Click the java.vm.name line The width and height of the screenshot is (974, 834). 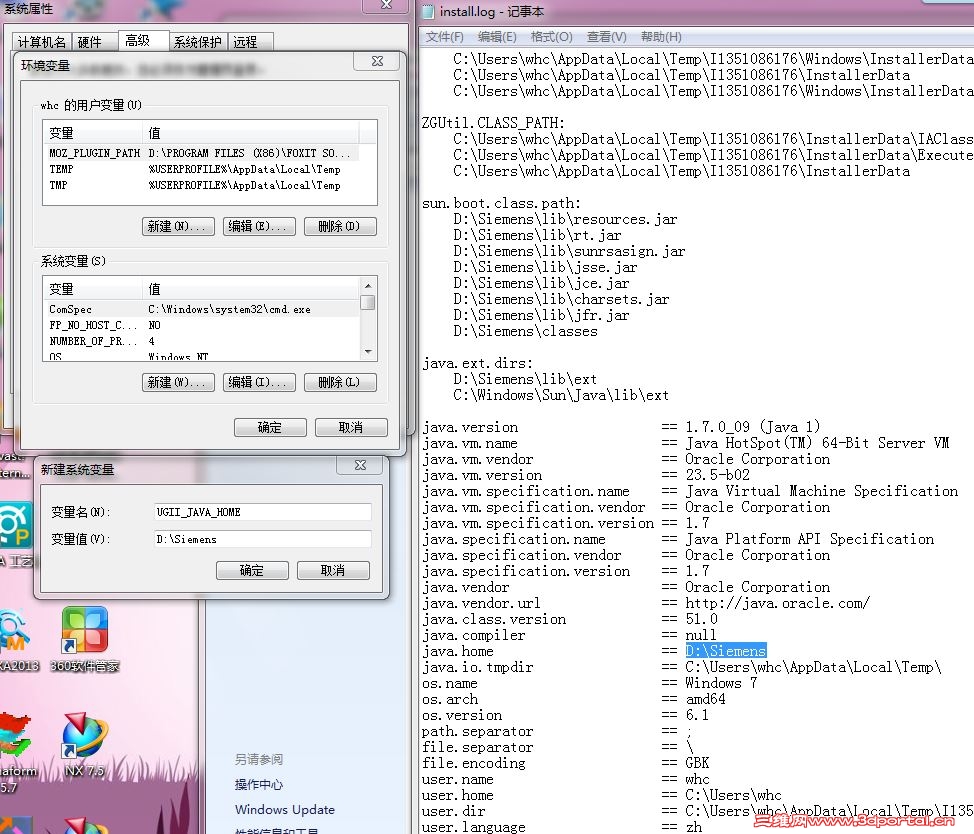click(686, 443)
